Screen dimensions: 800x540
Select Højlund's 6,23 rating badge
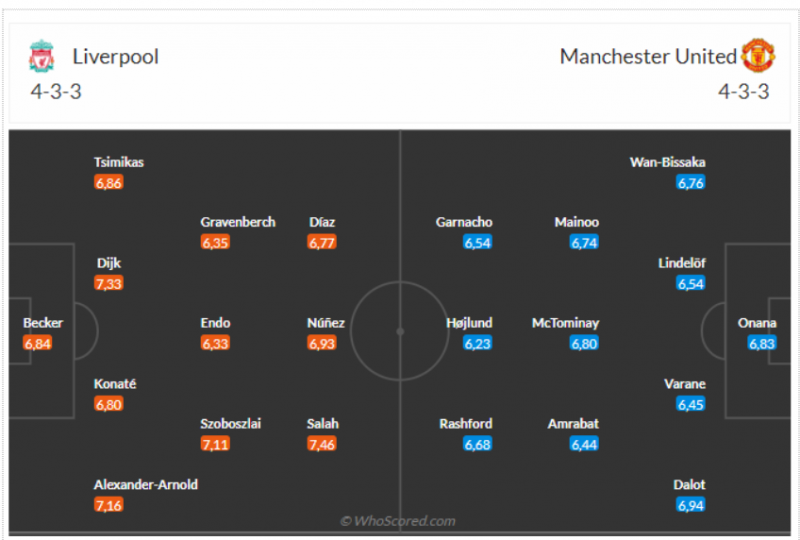tap(478, 344)
